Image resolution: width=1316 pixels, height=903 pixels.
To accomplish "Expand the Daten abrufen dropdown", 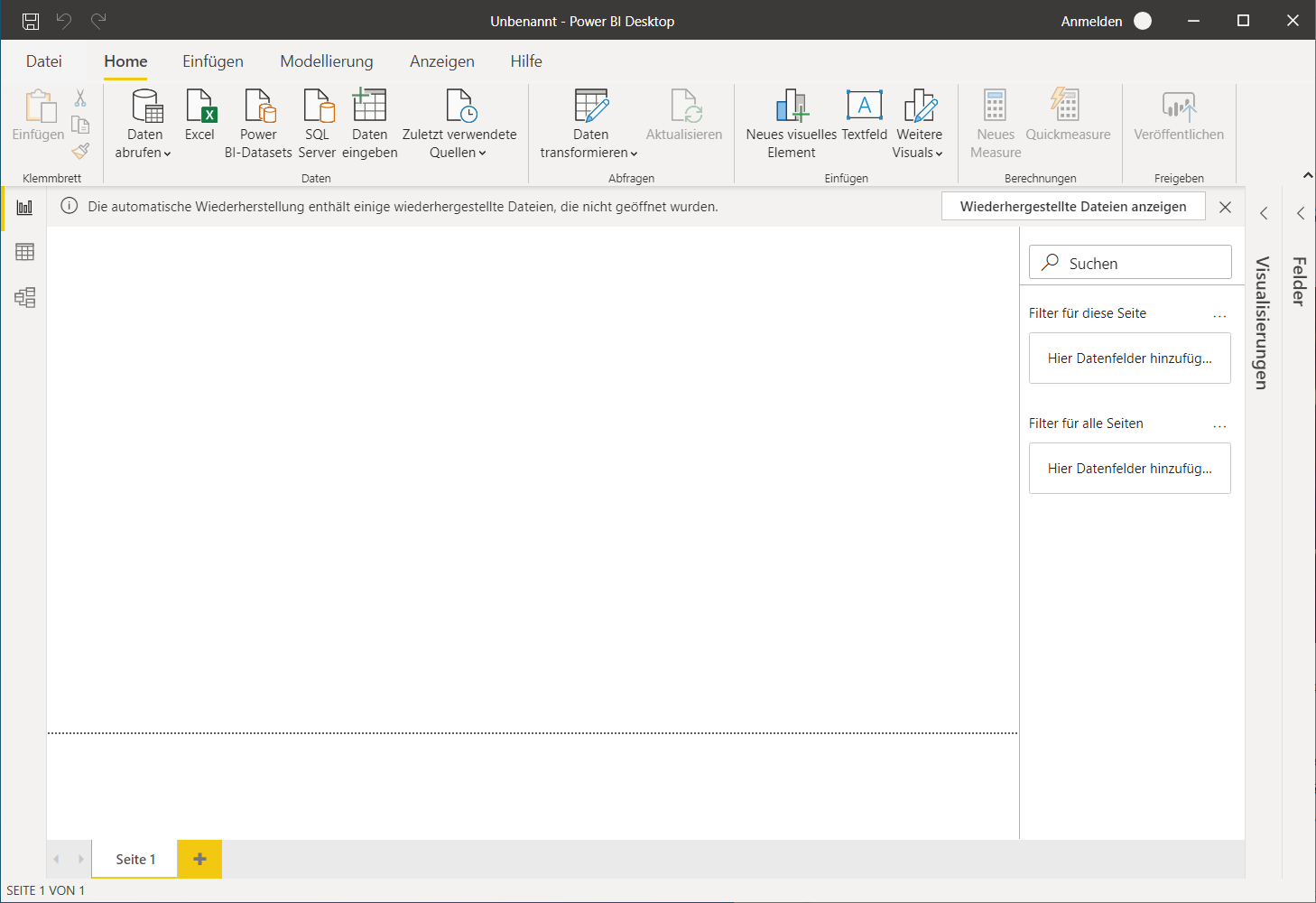I will click(144, 124).
